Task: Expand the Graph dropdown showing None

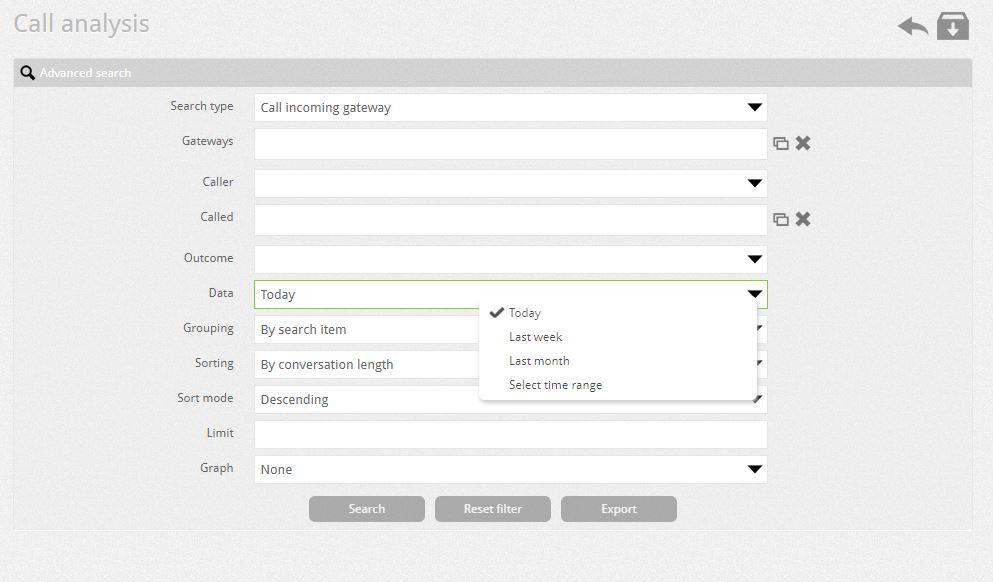Action: (x=510, y=469)
